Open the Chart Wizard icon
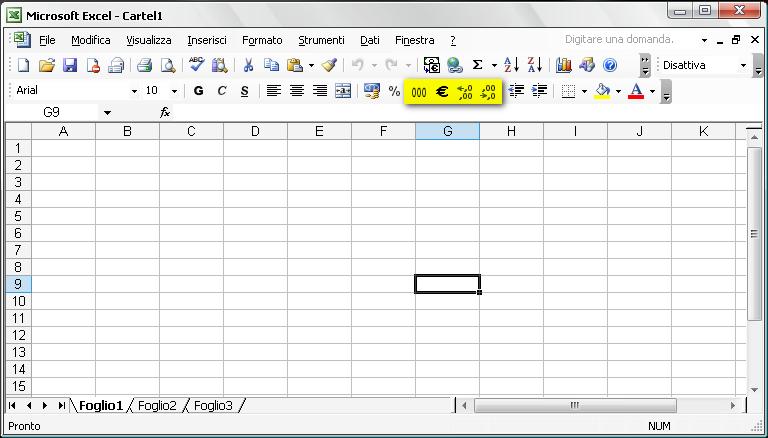 tap(564, 65)
